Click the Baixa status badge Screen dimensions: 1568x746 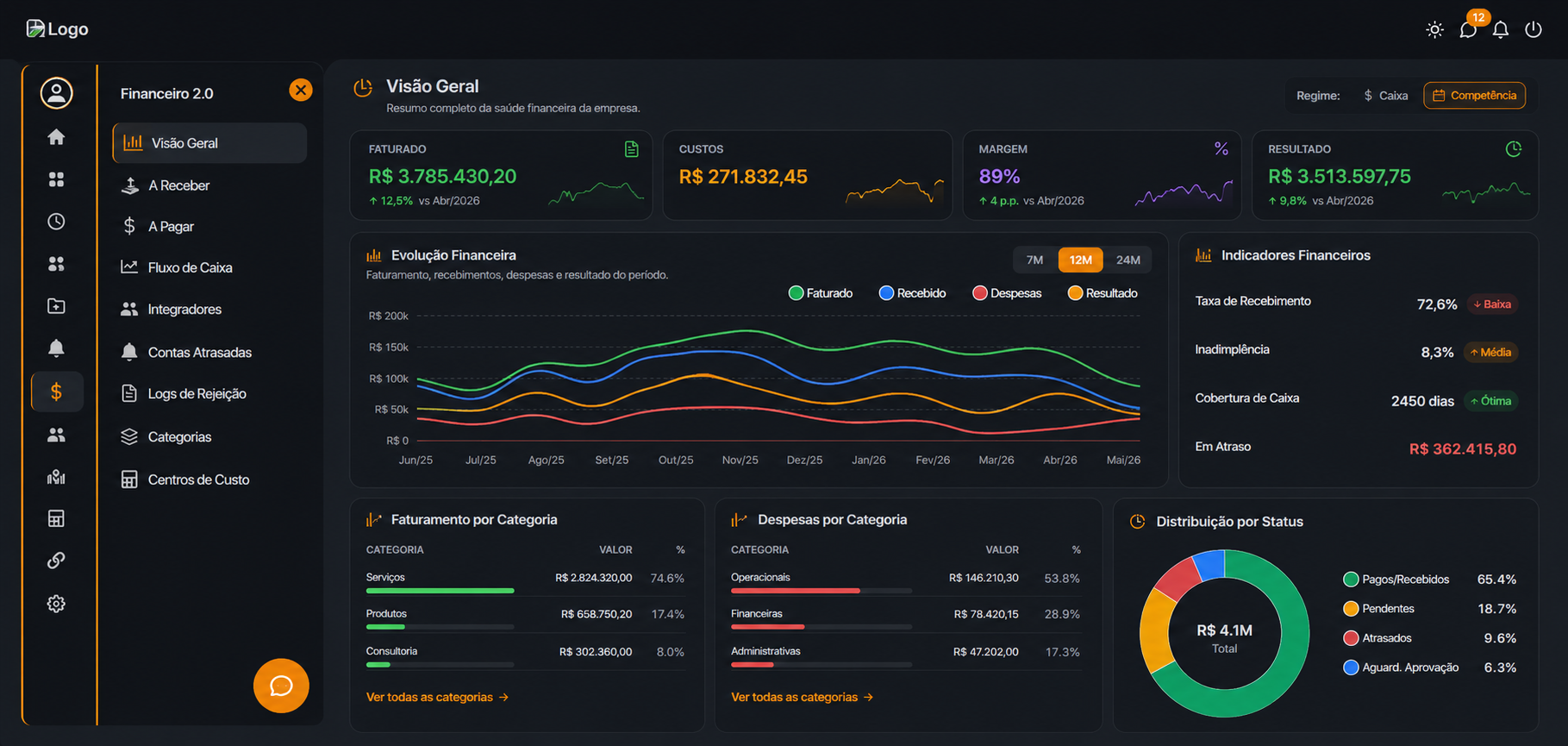1492,304
